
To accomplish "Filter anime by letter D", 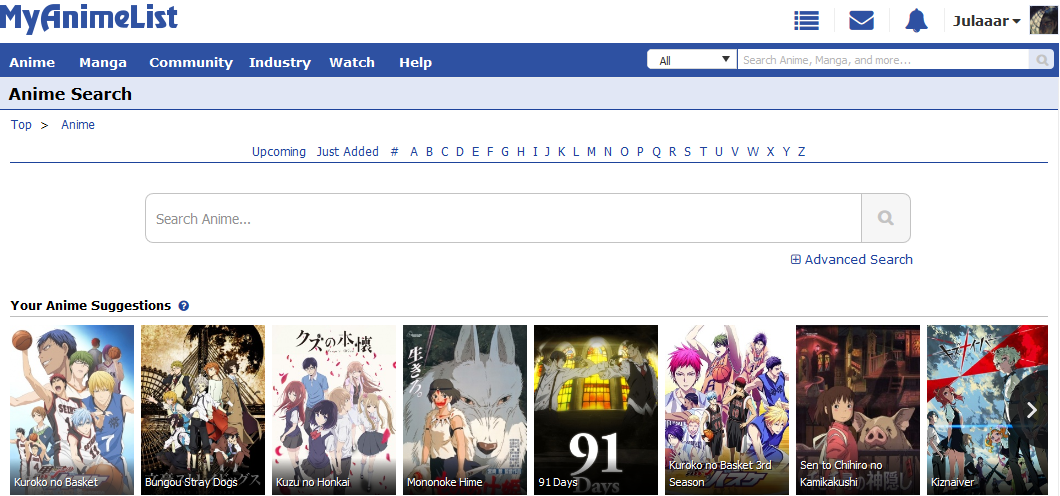I will (460, 151).
